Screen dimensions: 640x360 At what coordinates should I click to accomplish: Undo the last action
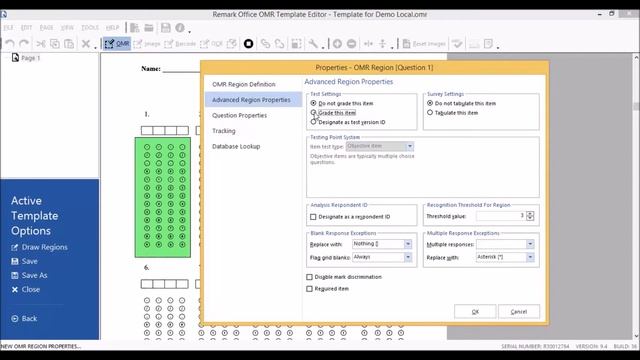(10, 44)
